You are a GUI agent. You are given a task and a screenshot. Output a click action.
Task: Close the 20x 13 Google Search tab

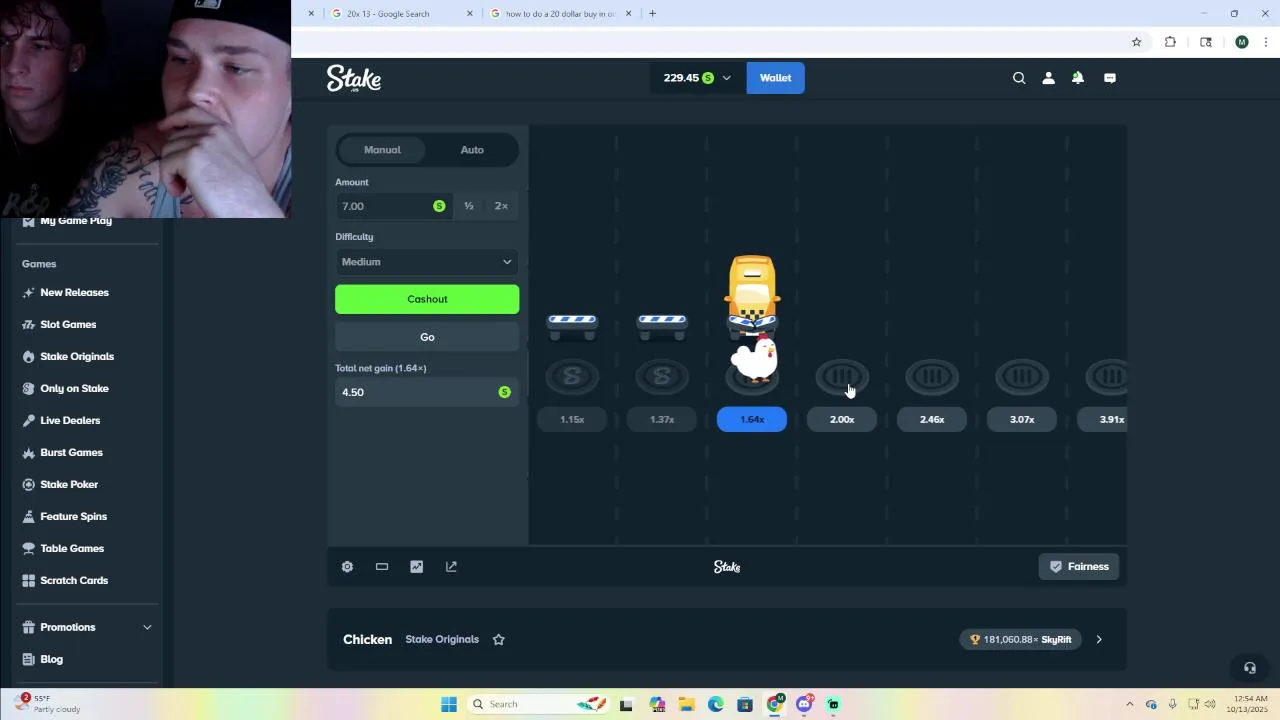(470, 14)
